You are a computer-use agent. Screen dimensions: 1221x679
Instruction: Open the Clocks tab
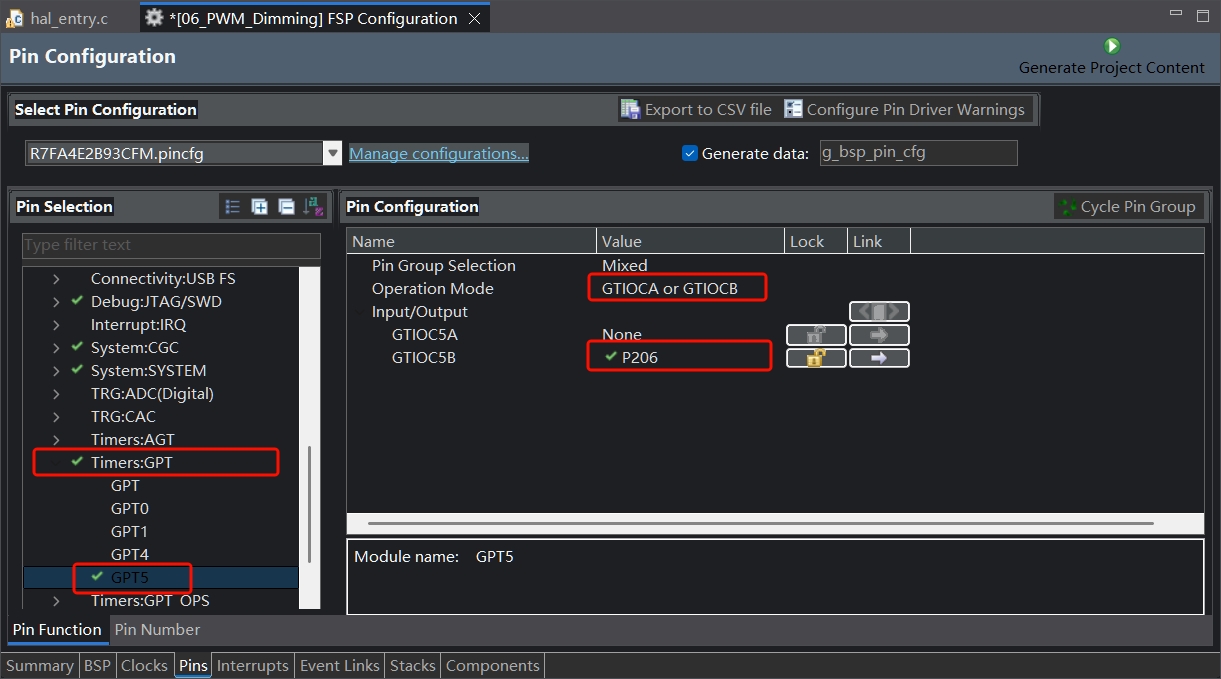144,666
